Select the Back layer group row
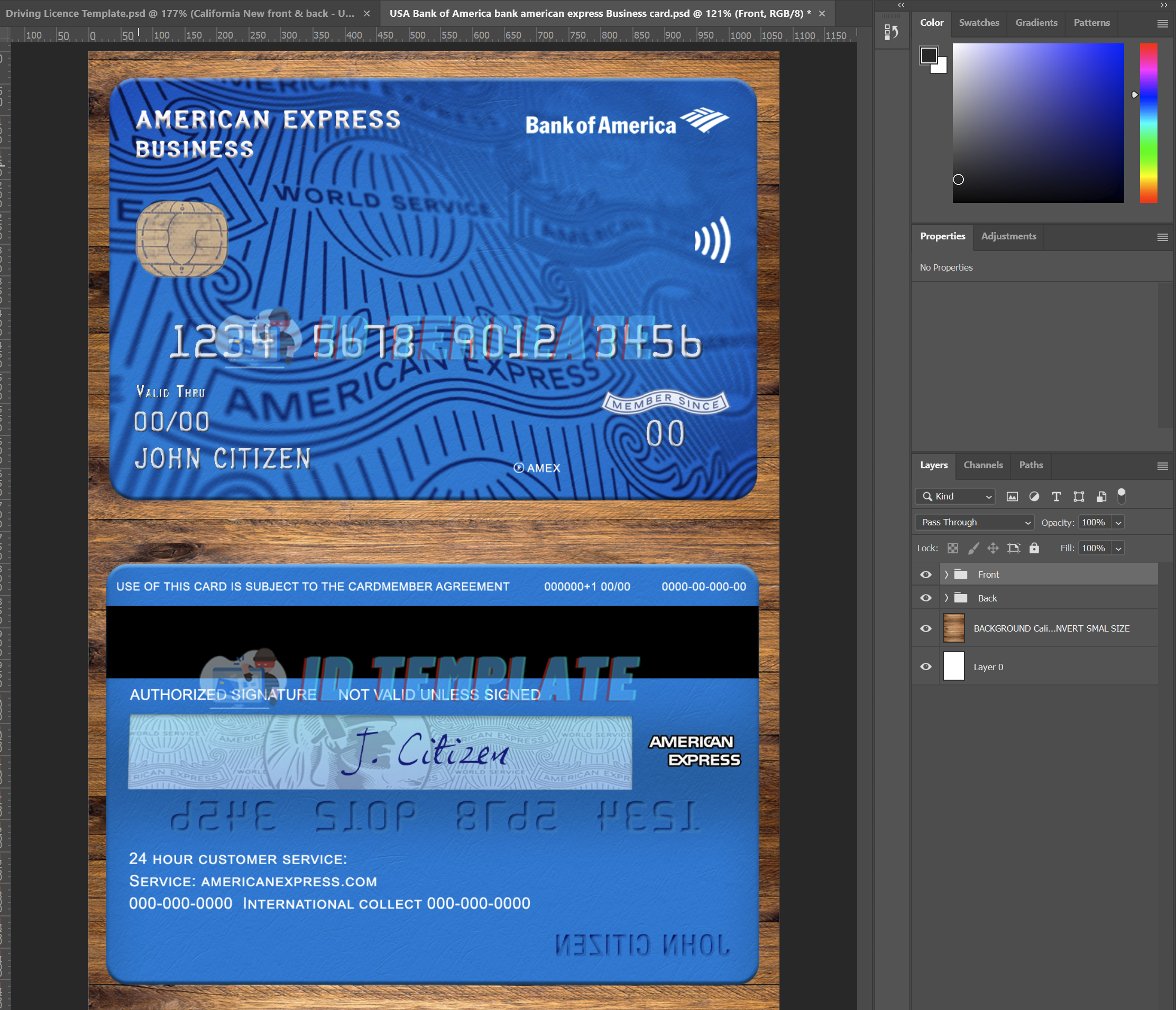This screenshot has height=1010, width=1176. (1035, 597)
